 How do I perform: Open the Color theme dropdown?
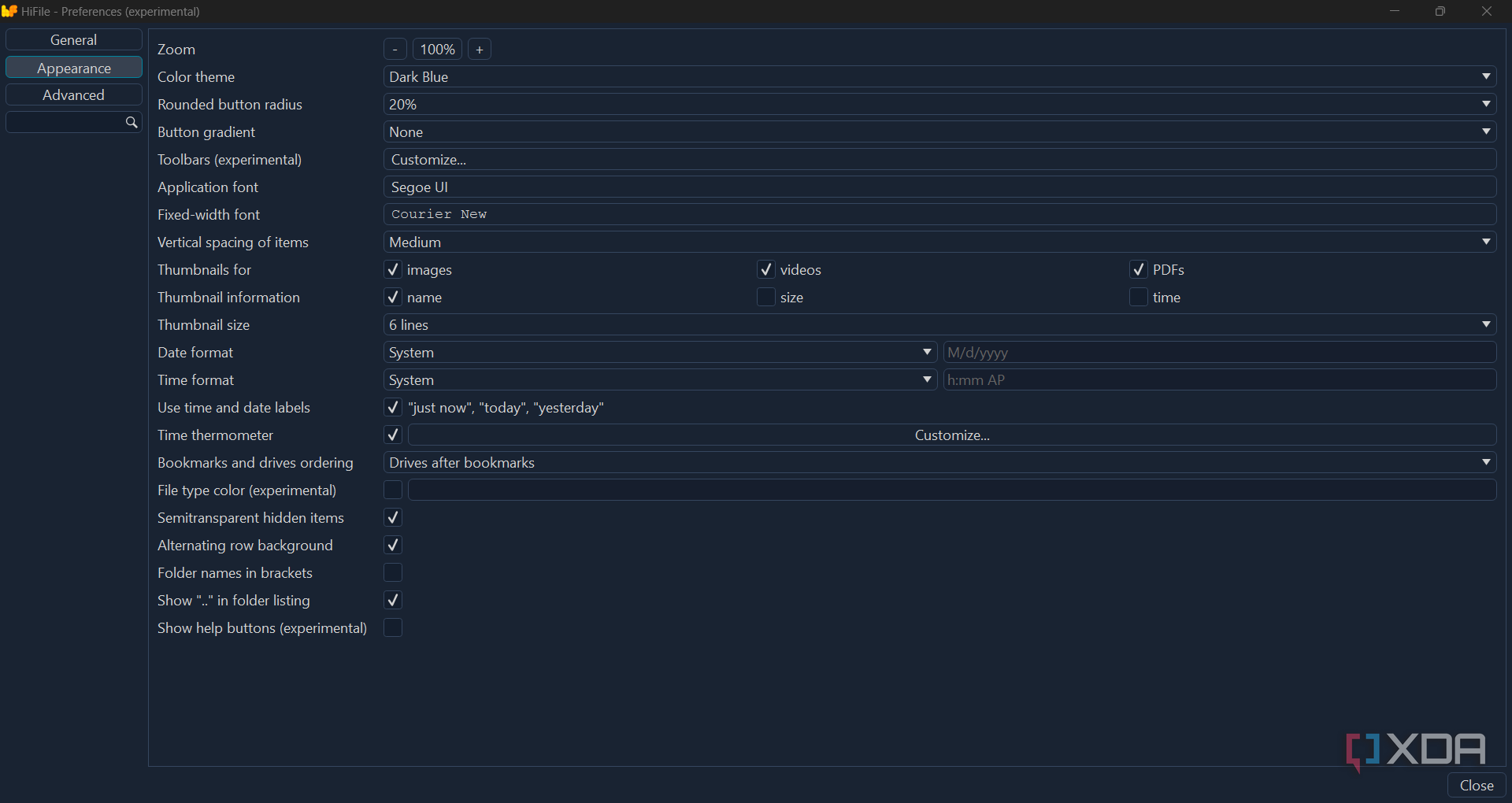pos(940,77)
